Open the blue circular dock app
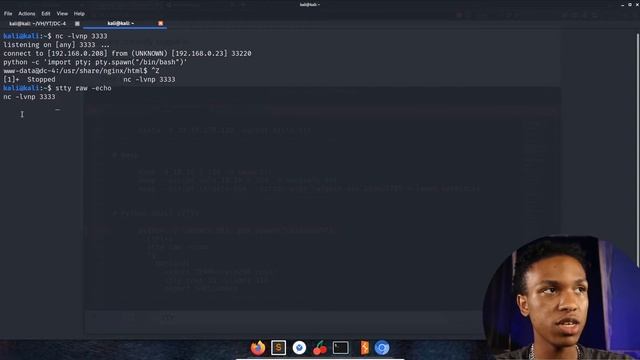 [x=299, y=348]
